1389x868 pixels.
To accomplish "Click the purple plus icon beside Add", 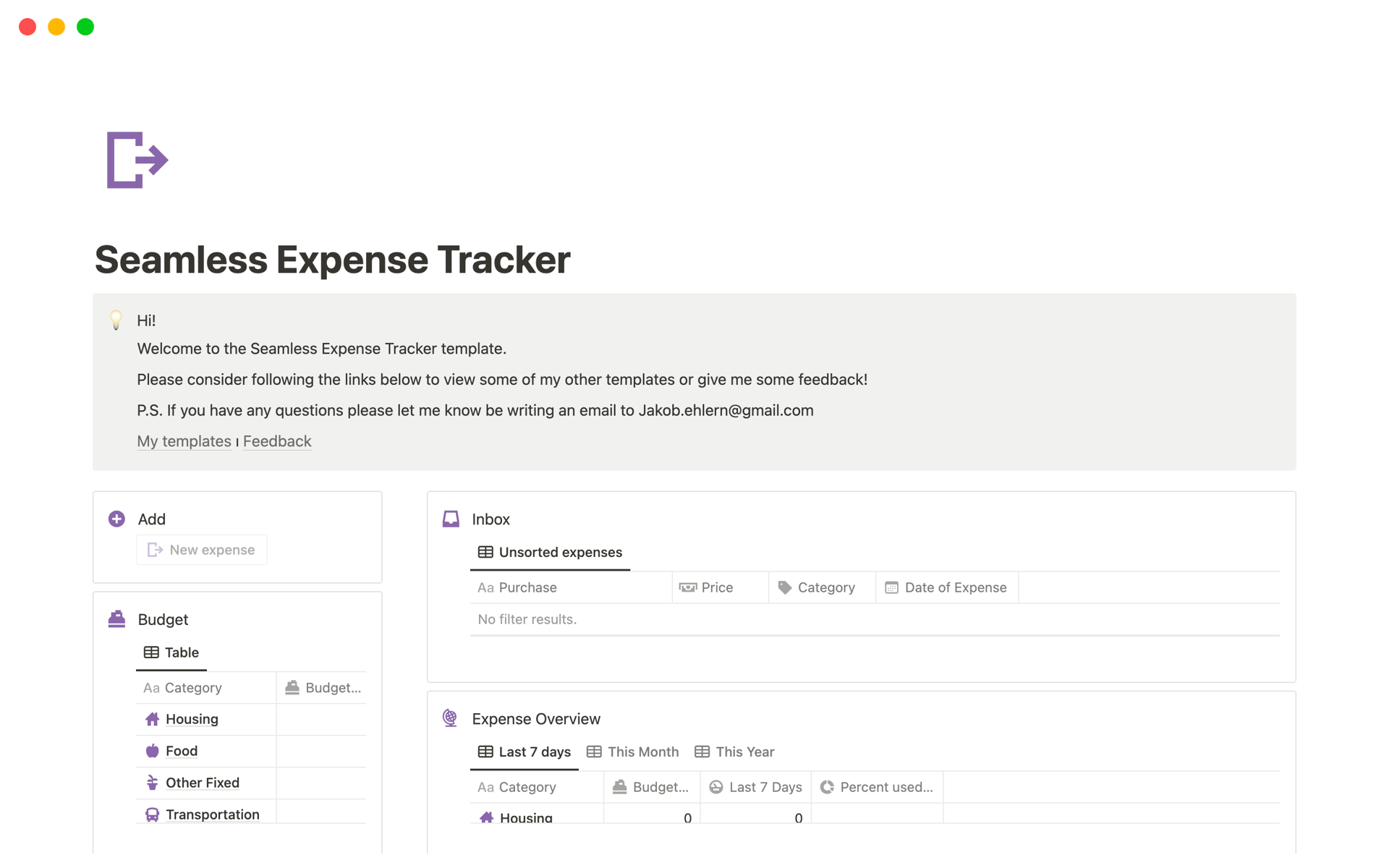I will coord(116,519).
